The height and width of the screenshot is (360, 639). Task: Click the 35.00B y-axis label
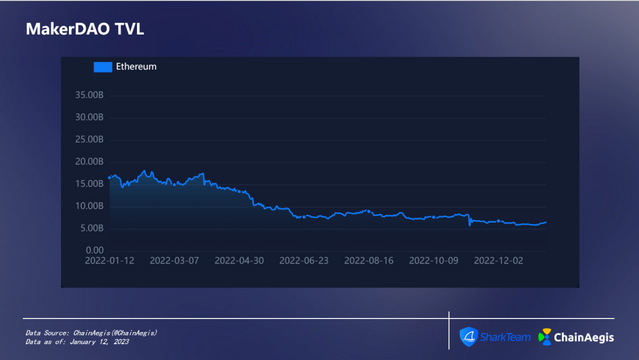tap(89, 95)
